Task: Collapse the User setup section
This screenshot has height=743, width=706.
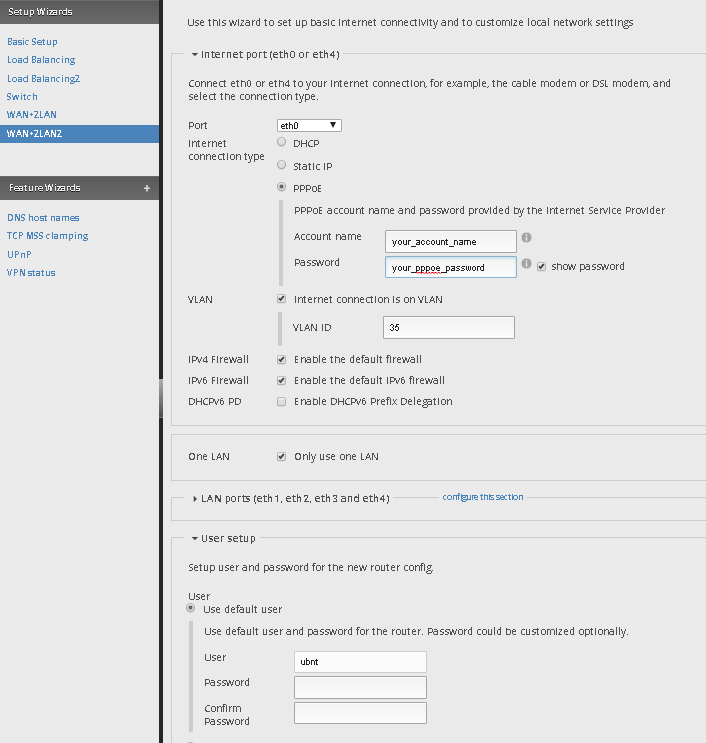Action: point(195,538)
